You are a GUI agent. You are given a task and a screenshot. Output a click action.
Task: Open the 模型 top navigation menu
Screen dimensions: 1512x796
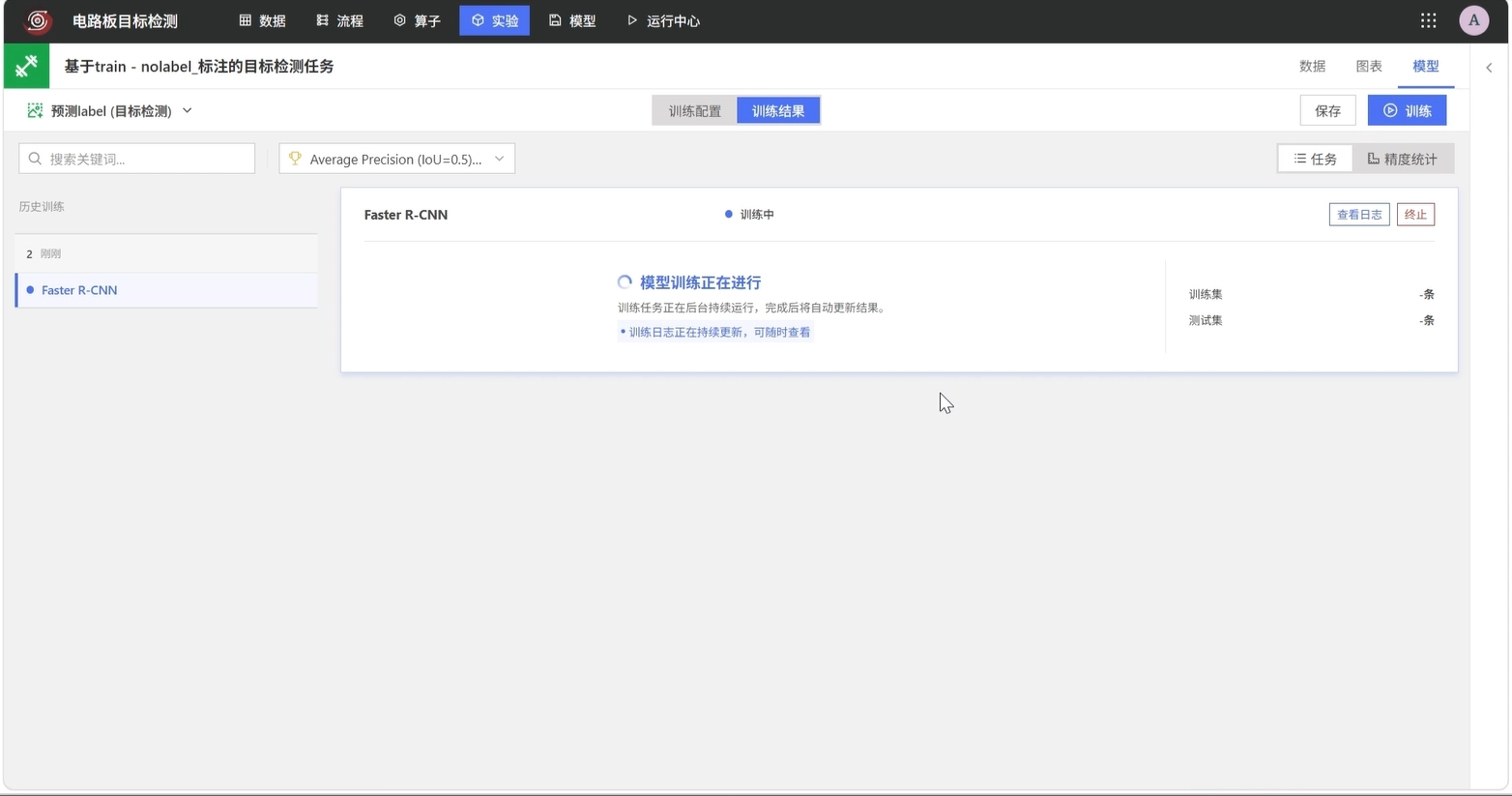click(x=572, y=20)
